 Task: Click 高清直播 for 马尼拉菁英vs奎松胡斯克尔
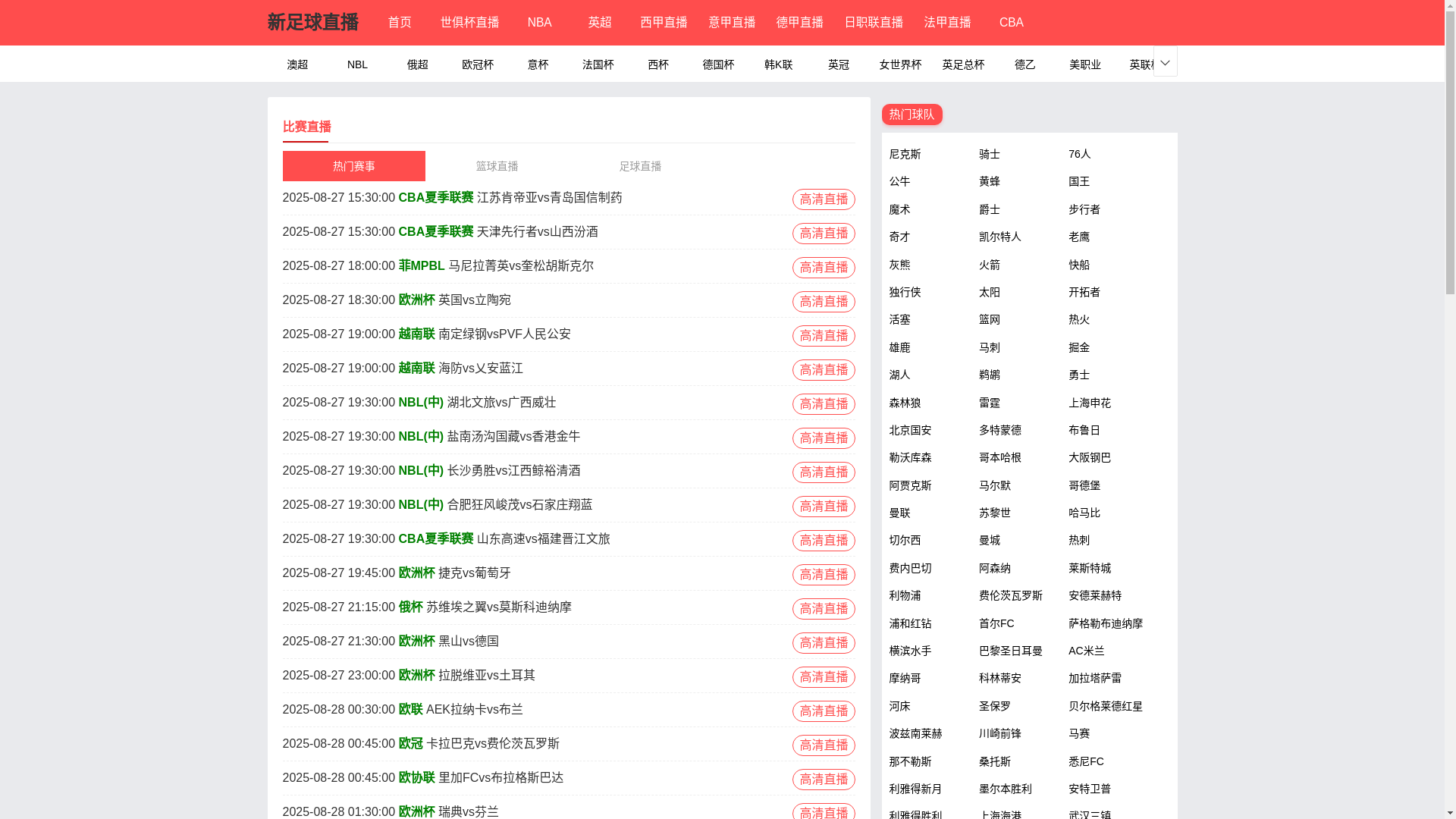tap(824, 268)
